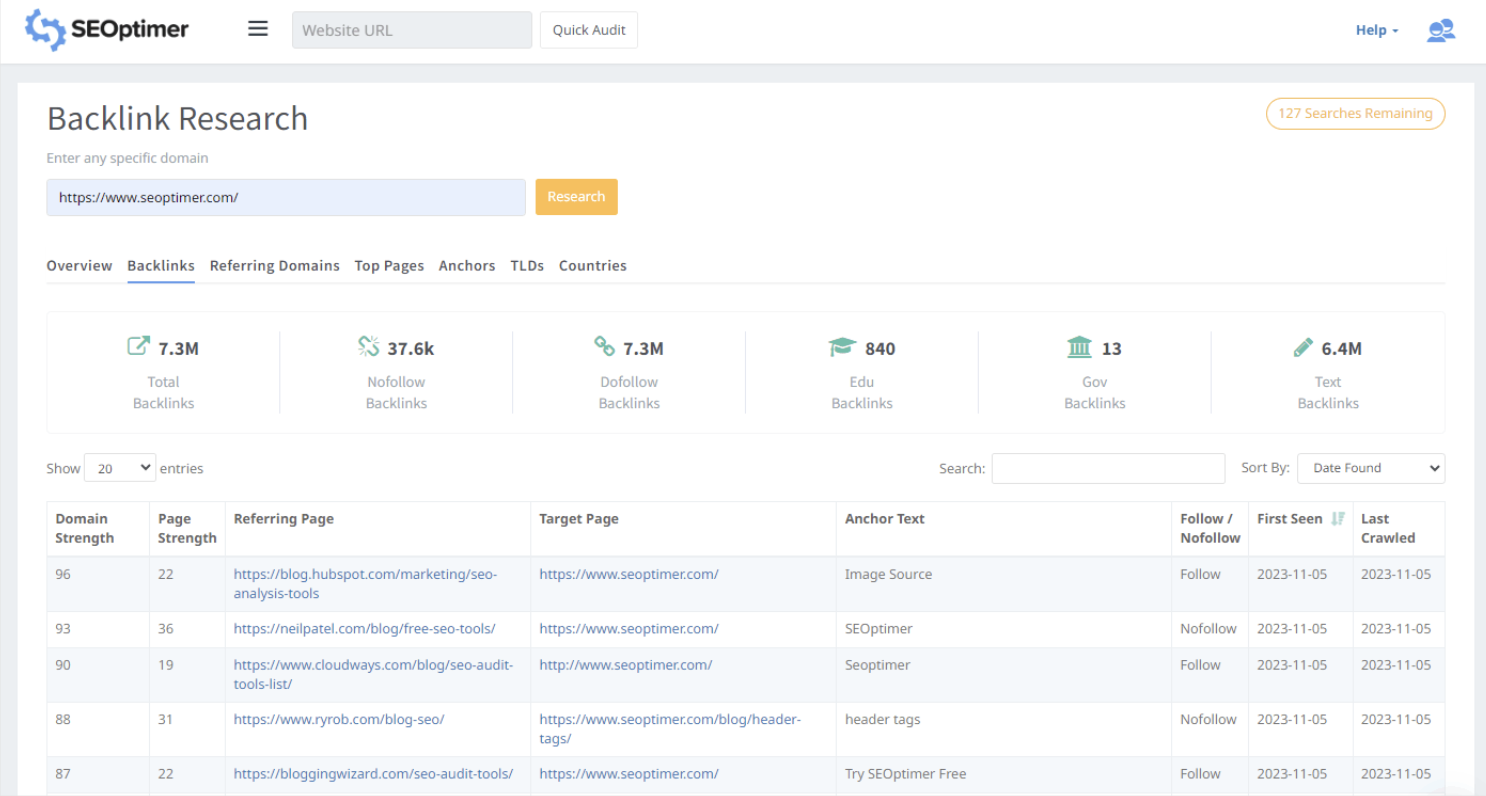Click the SEOptimer gear logo
This screenshot has width=1486, height=796.
point(45,30)
